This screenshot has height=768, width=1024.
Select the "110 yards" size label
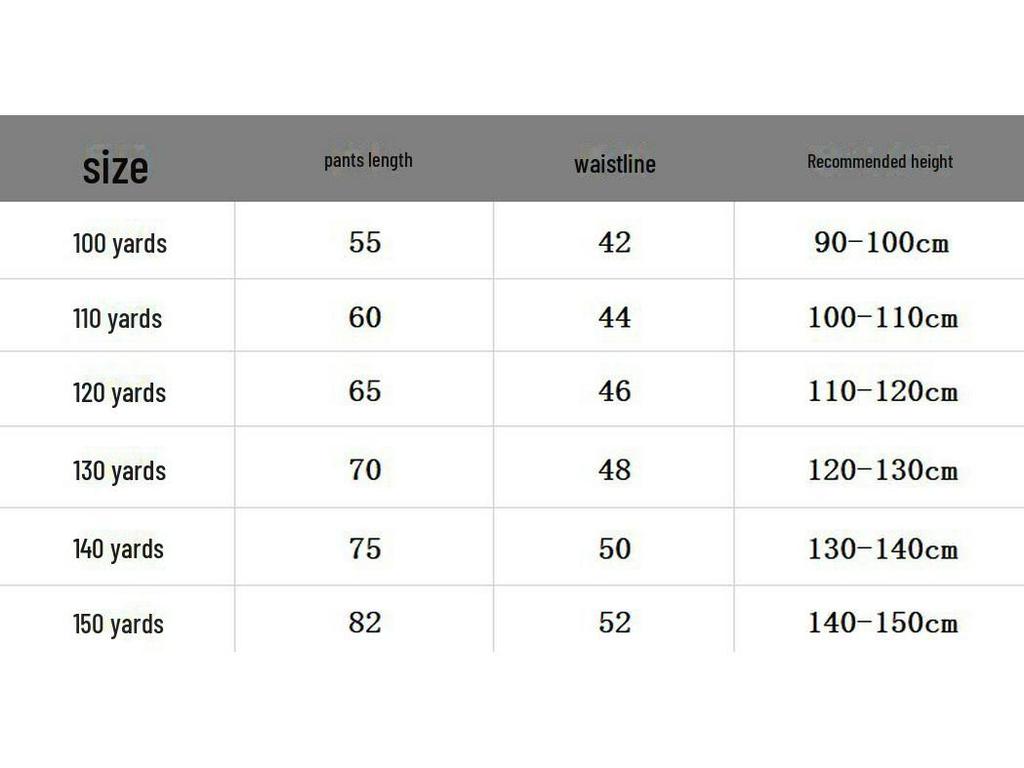pos(117,319)
